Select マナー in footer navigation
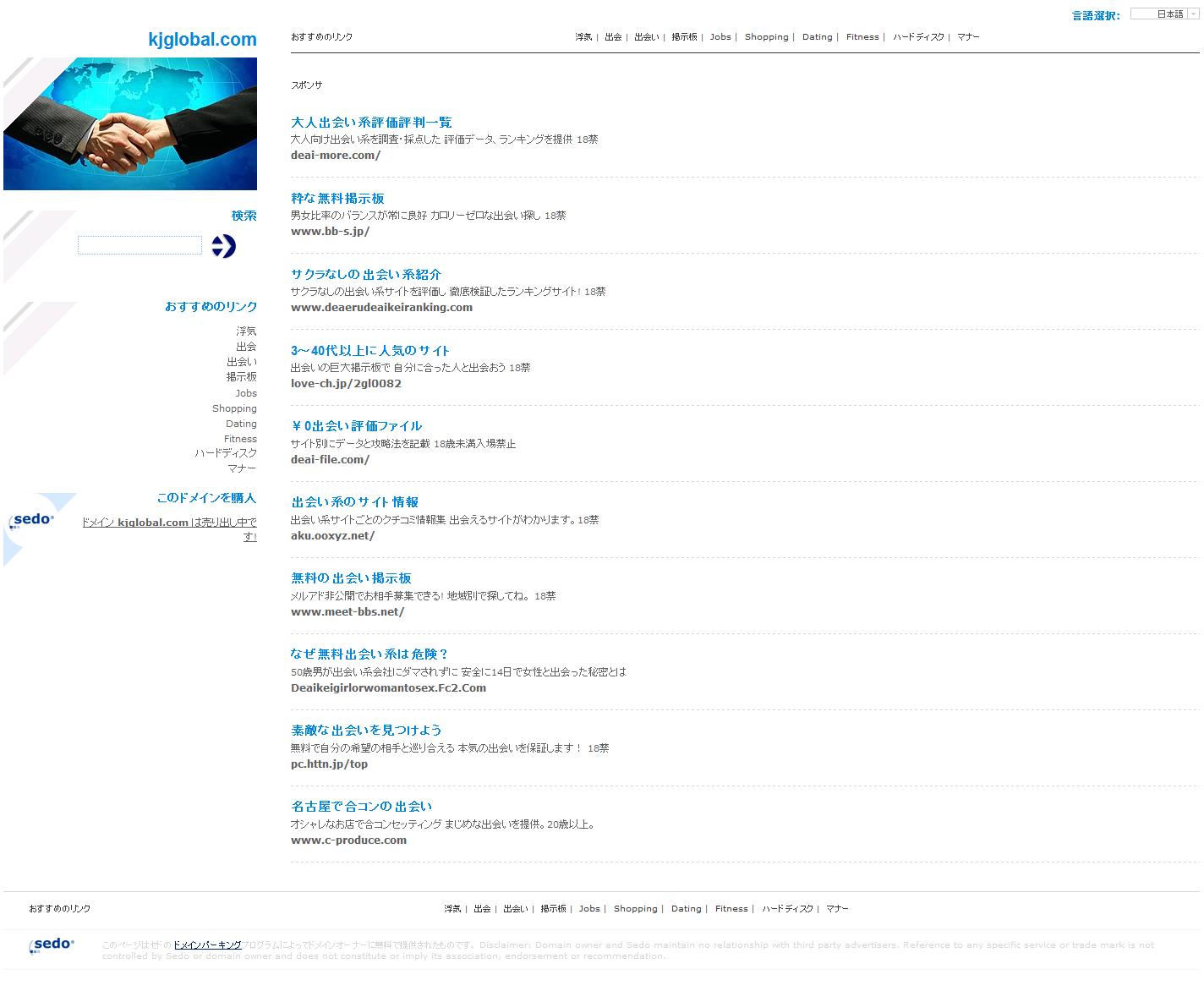Screen dimensions: 1204x1002 click(837, 909)
